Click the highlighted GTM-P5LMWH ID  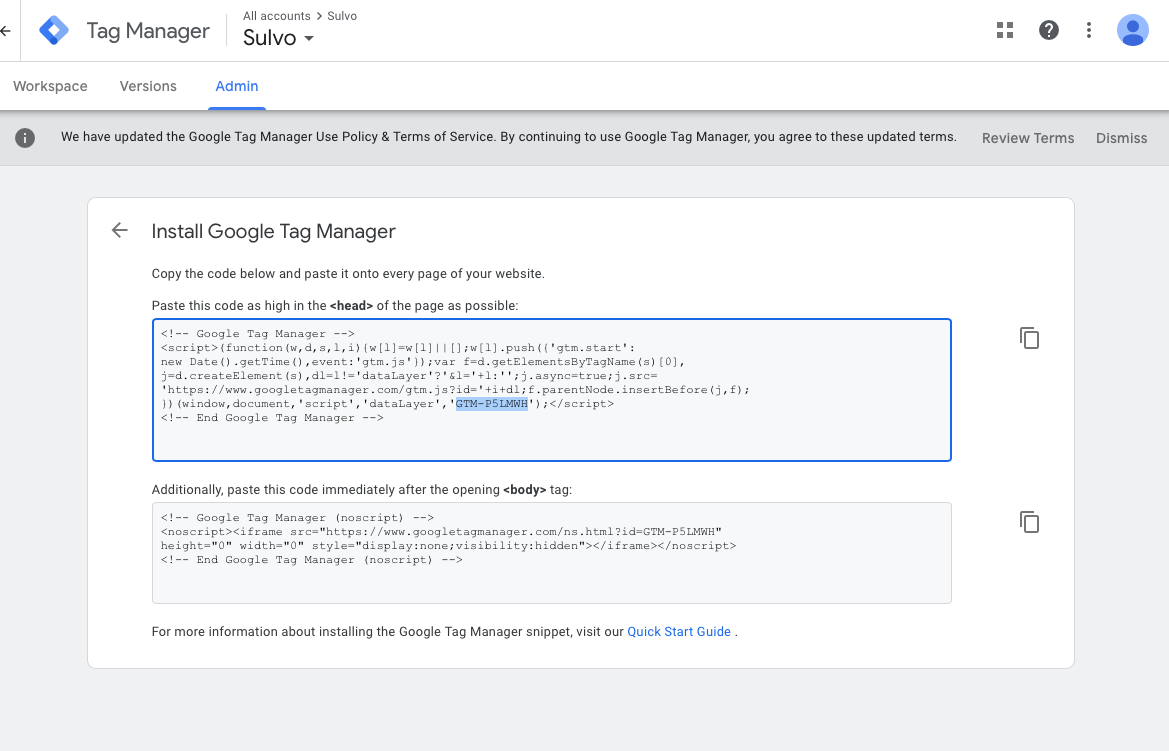(492, 403)
